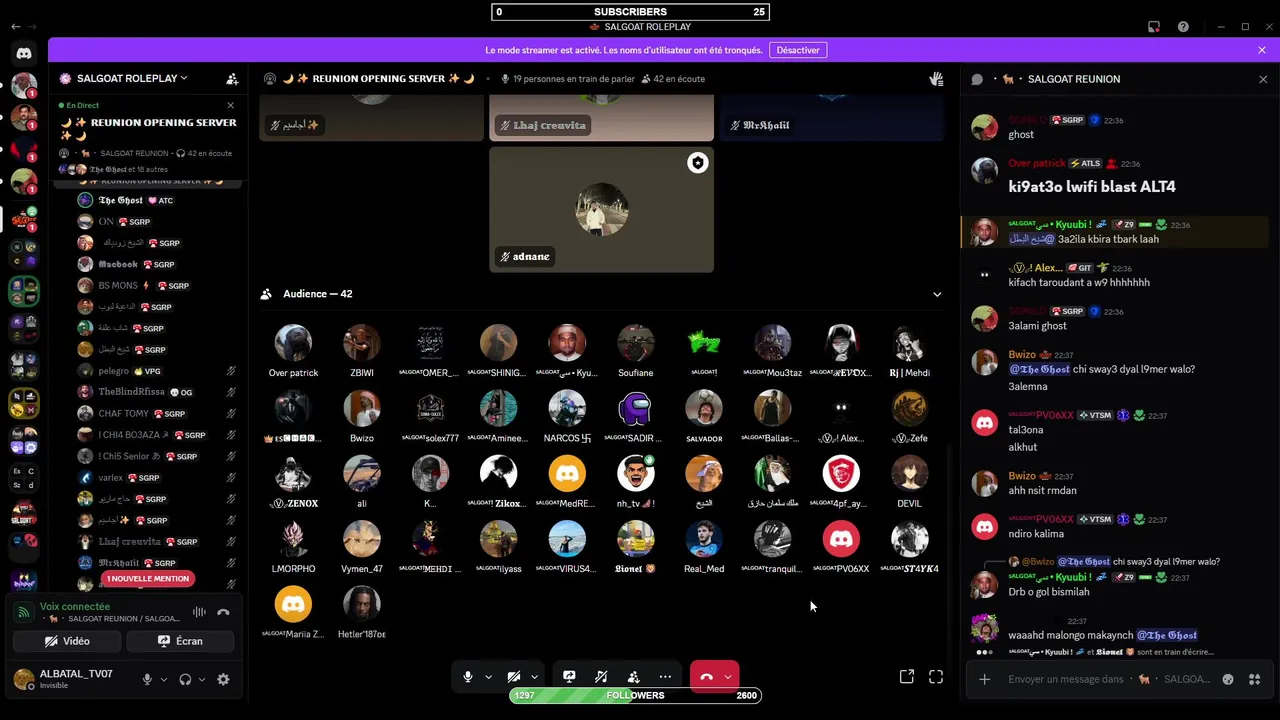Open emoji picker in chat input
The image size is (1280, 720).
[1228, 679]
